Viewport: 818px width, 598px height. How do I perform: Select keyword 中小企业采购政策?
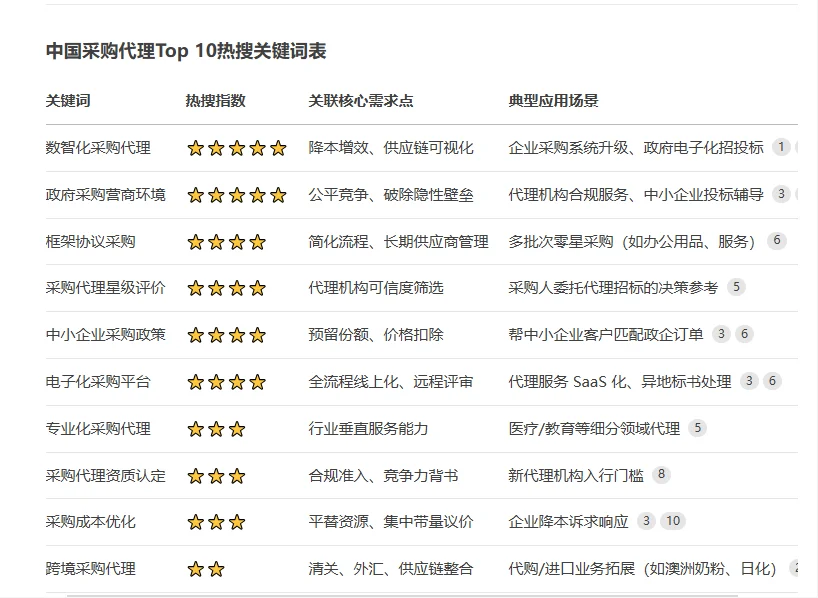(x=105, y=334)
